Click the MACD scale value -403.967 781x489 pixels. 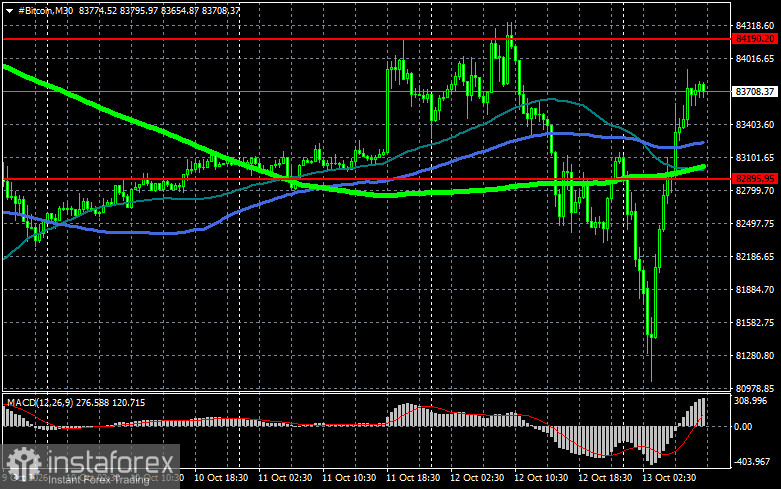click(753, 462)
